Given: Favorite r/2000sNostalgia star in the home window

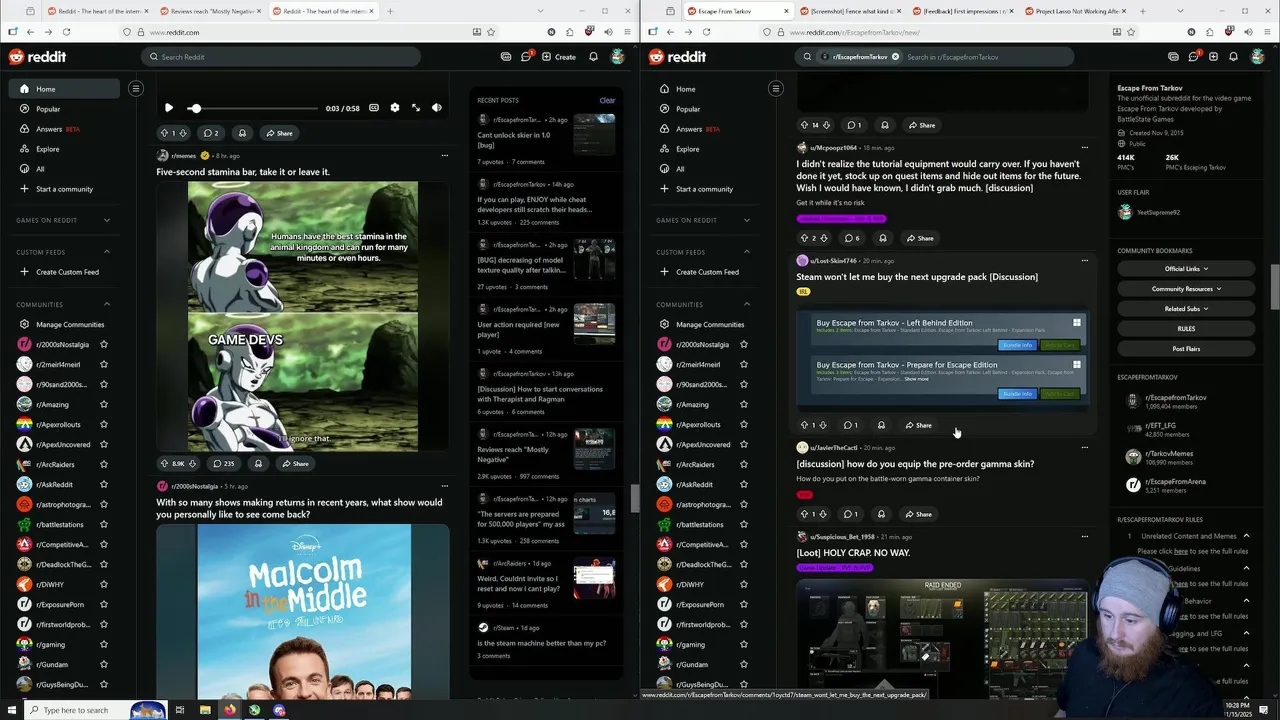Looking at the screenshot, I should (x=104, y=344).
